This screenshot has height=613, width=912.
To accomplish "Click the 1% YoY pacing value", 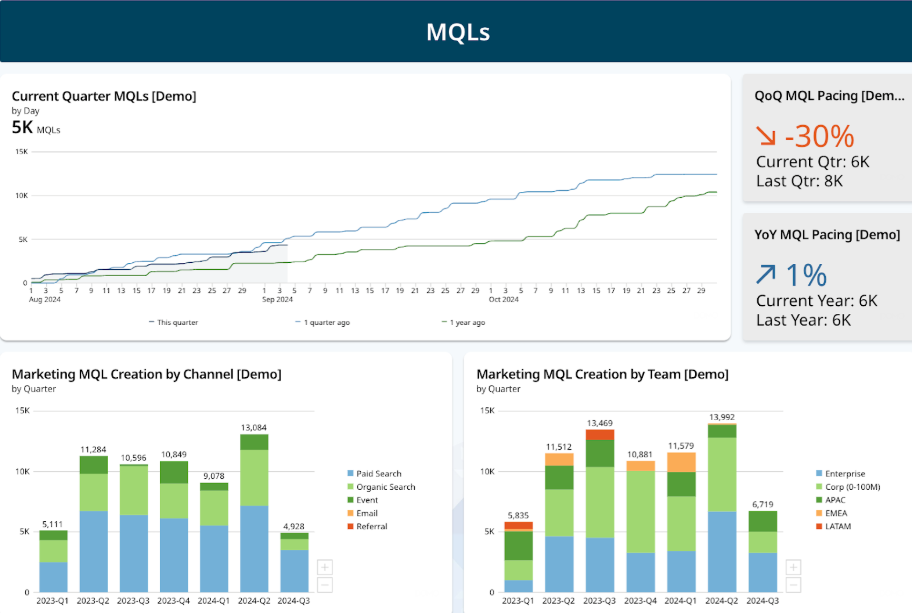I will (806, 275).
